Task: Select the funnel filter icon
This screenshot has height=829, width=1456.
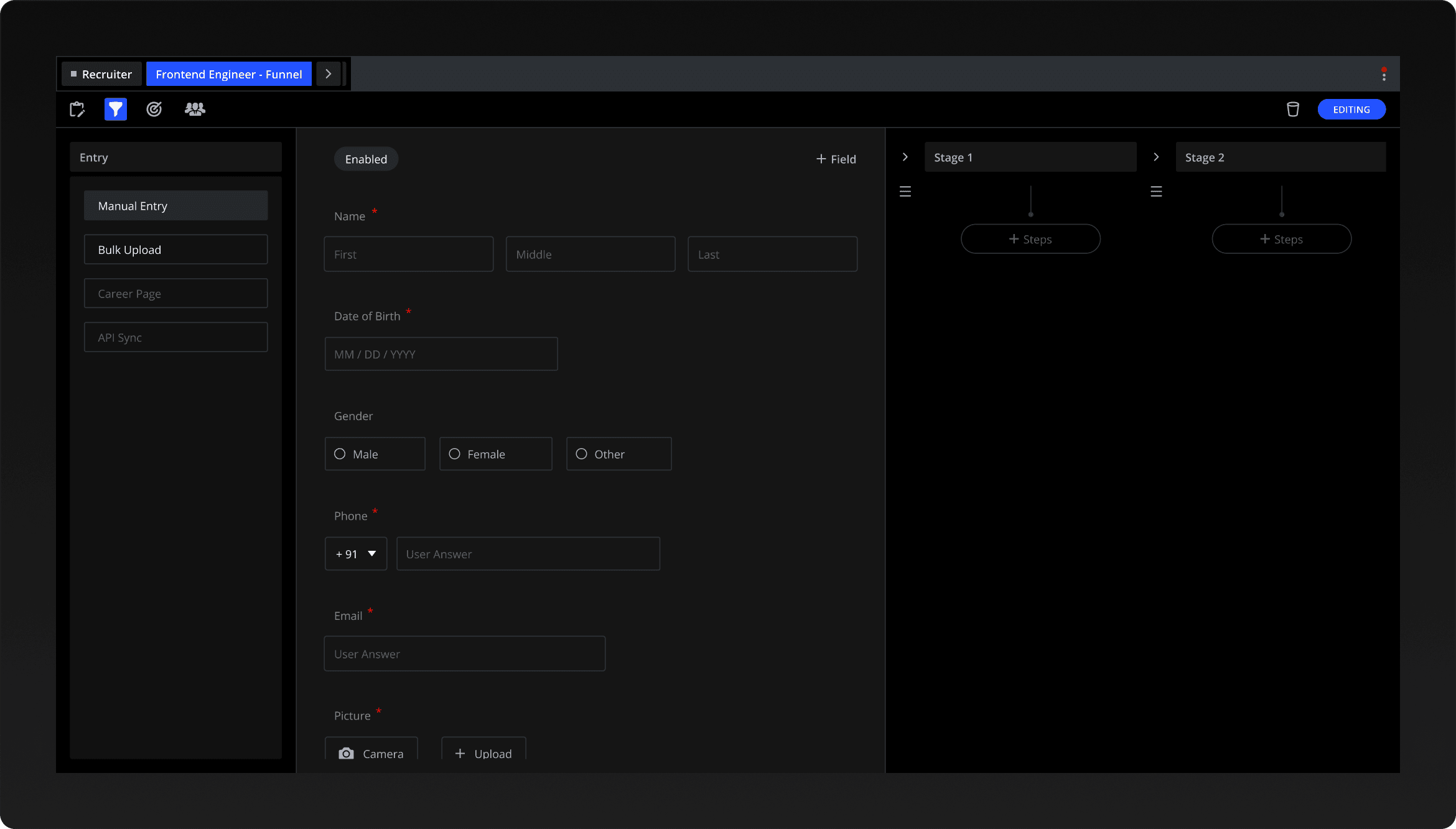Action: click(x=115, y=110)
